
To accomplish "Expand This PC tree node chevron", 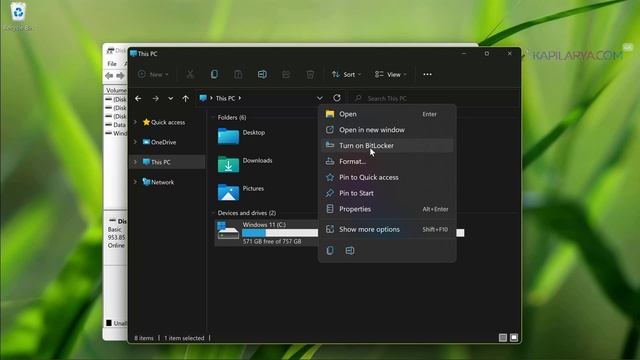I will tap(135, 162).
